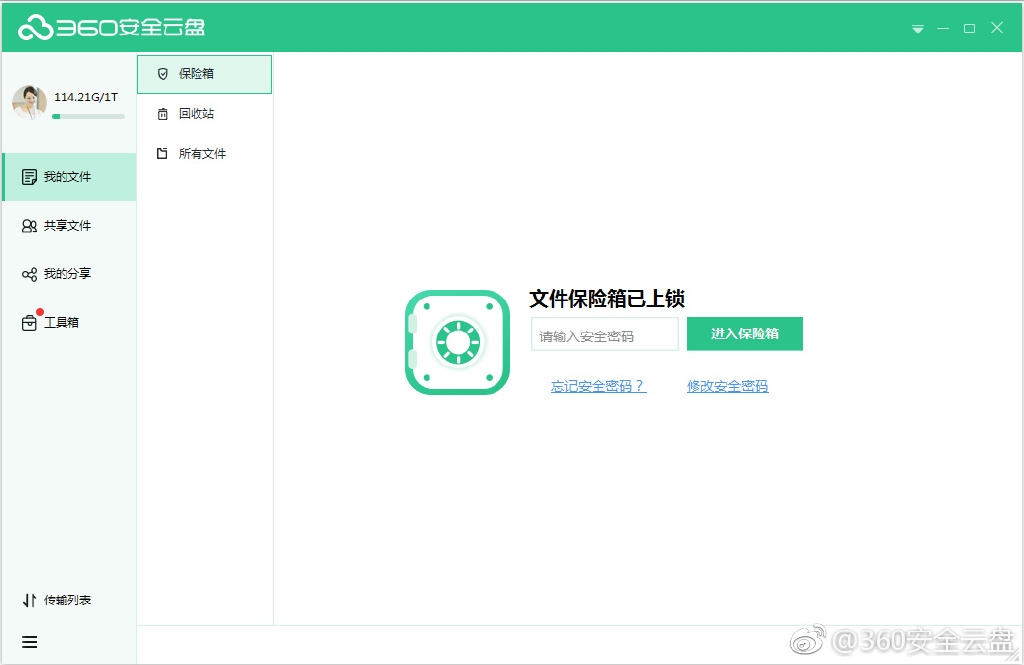Click the storage usage progress bar
The height and width of the screenshot is (665, 1024).
click(x=88, y=116)
